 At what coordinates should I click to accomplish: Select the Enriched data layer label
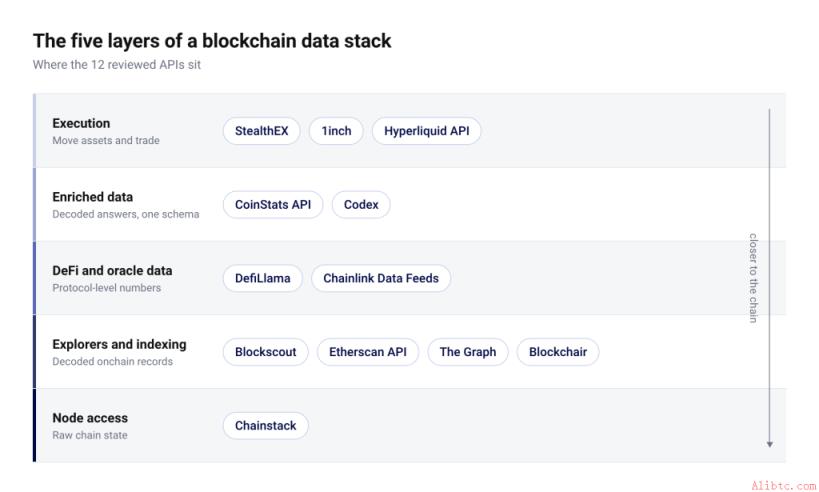[x=92, y=197]
